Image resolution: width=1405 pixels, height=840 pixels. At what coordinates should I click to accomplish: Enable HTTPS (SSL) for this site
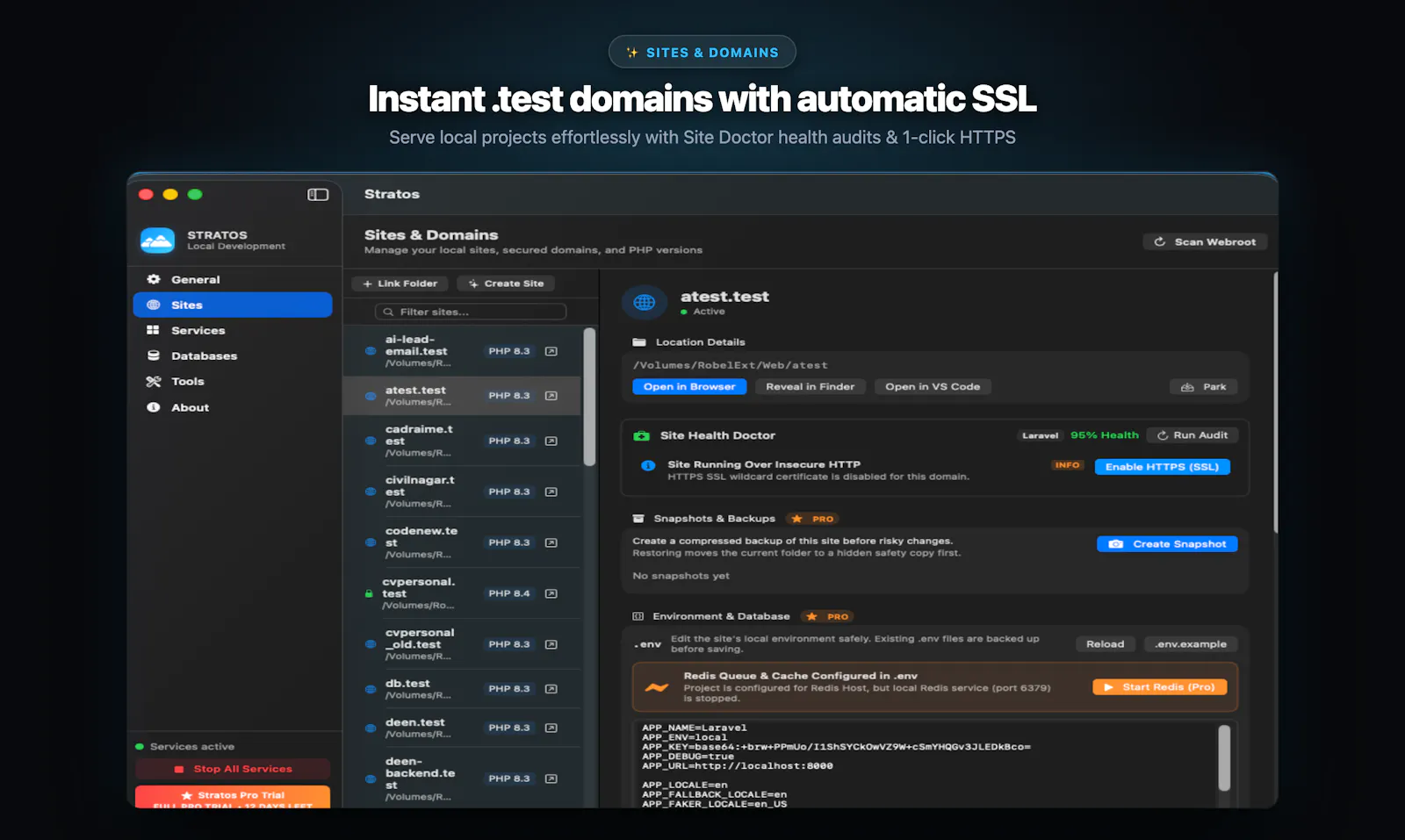click(x=1163, y=467)
